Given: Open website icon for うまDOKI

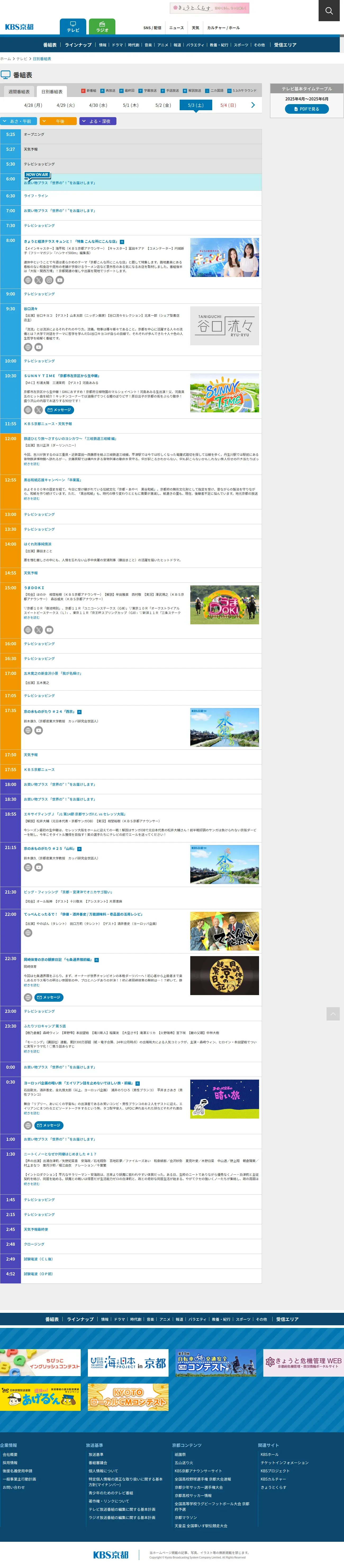Looking at the screenshot, I should click(x=28, y=630).
